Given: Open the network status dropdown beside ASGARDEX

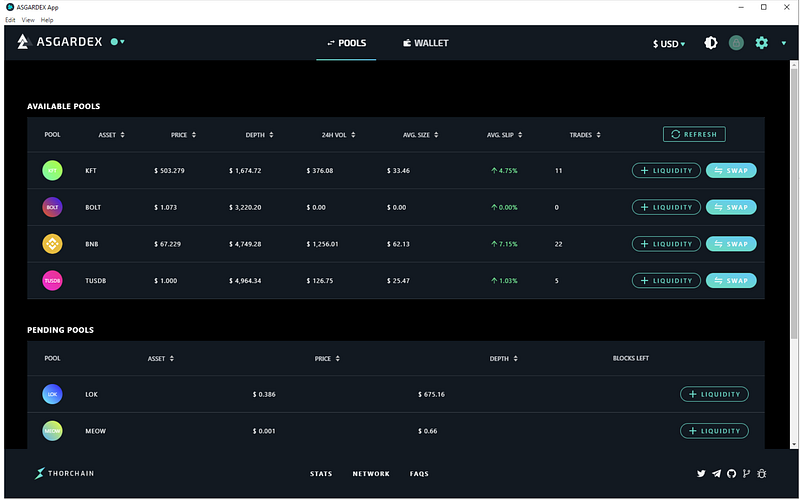Looking at the screenshot, I should [118, 42].
